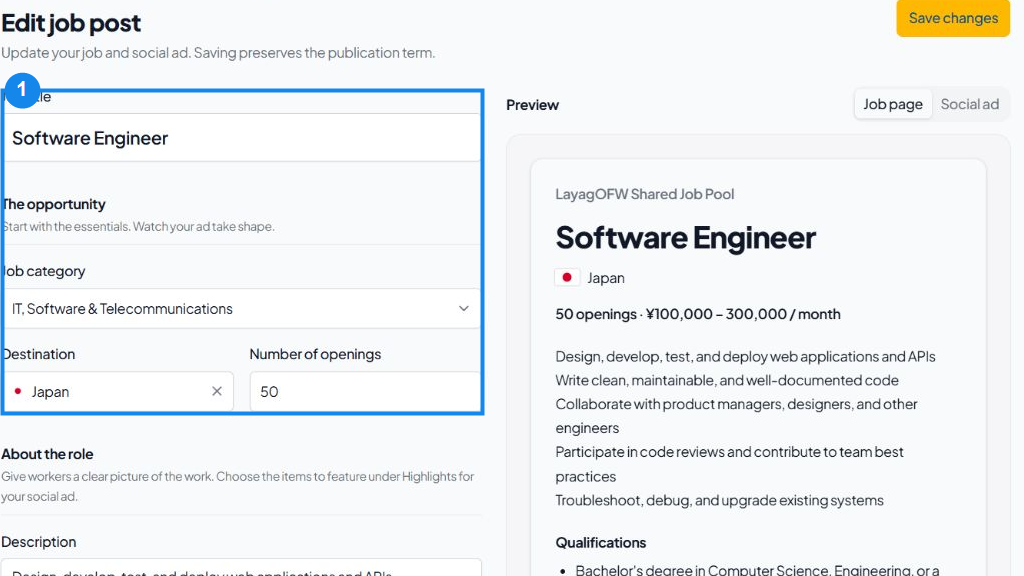
Task: Click the Software Engineer heading in preview
Action: coord(686,238)
